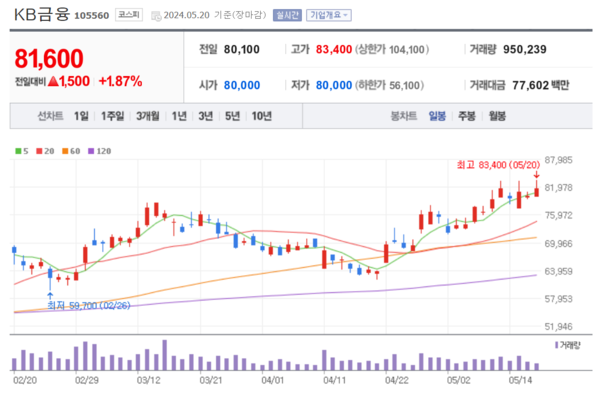The height and width of the screenshot is (393, 600).
Task: Select the 5년 line chart tab
Action: (232, 116)
